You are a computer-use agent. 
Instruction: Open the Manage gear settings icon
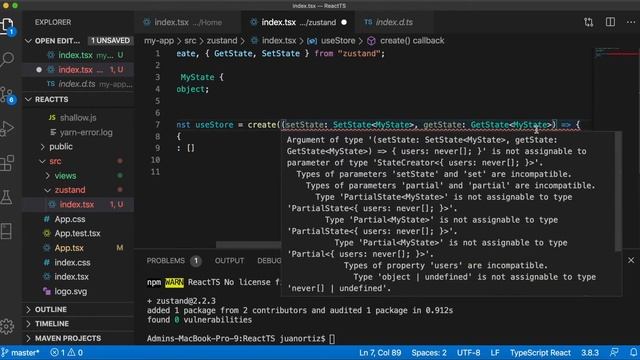click(x=7, y=326)
